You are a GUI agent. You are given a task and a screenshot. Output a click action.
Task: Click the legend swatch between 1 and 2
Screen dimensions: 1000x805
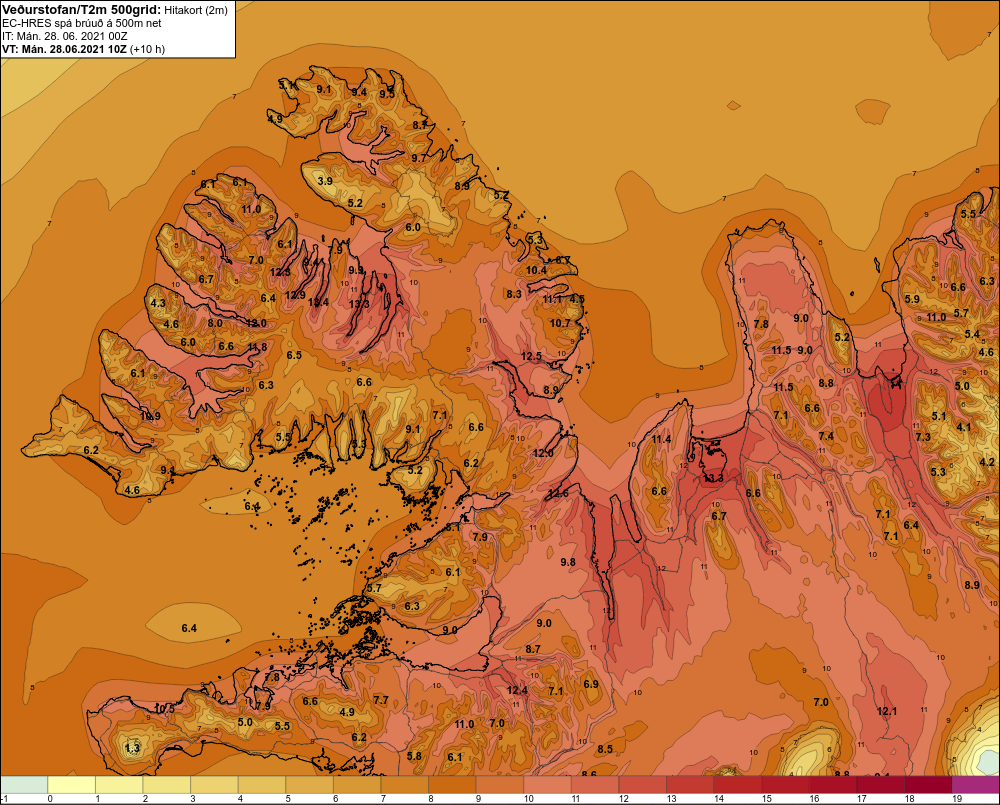[x=119, y=785]
